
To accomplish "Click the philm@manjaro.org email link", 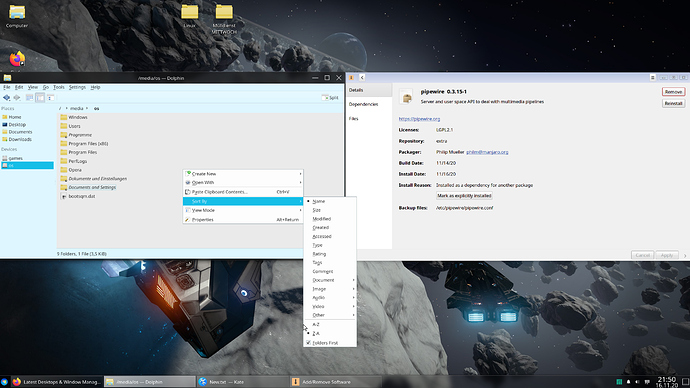I will click(x=487, y=152).
